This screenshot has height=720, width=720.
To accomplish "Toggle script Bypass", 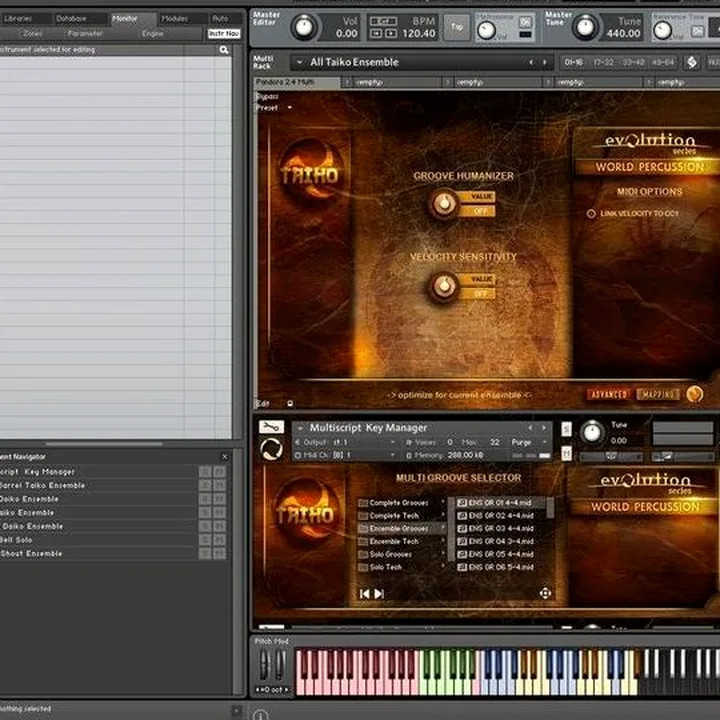I will [x=267, y=96].
